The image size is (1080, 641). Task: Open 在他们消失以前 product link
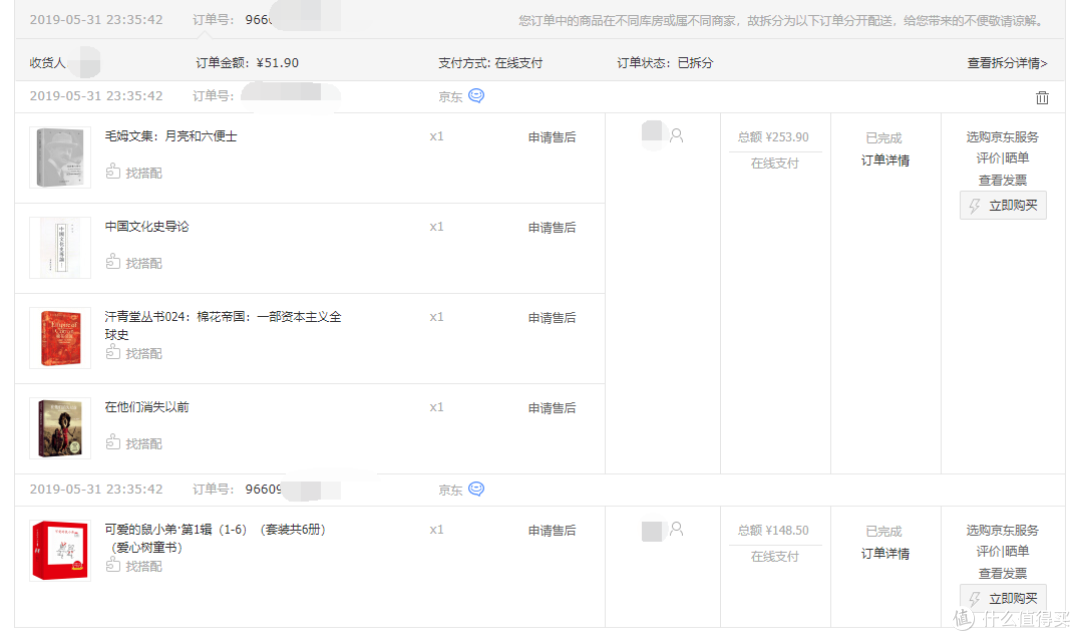tap(147, 407)
